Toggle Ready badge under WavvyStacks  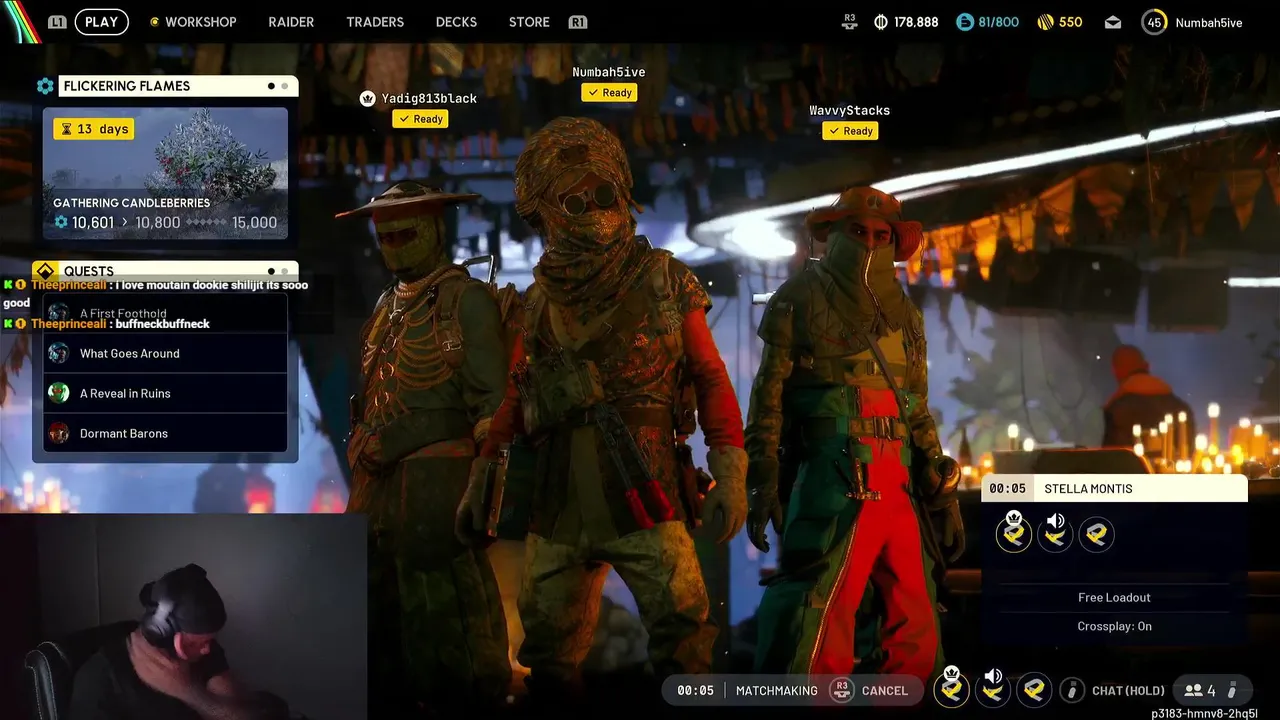[851, 131]
